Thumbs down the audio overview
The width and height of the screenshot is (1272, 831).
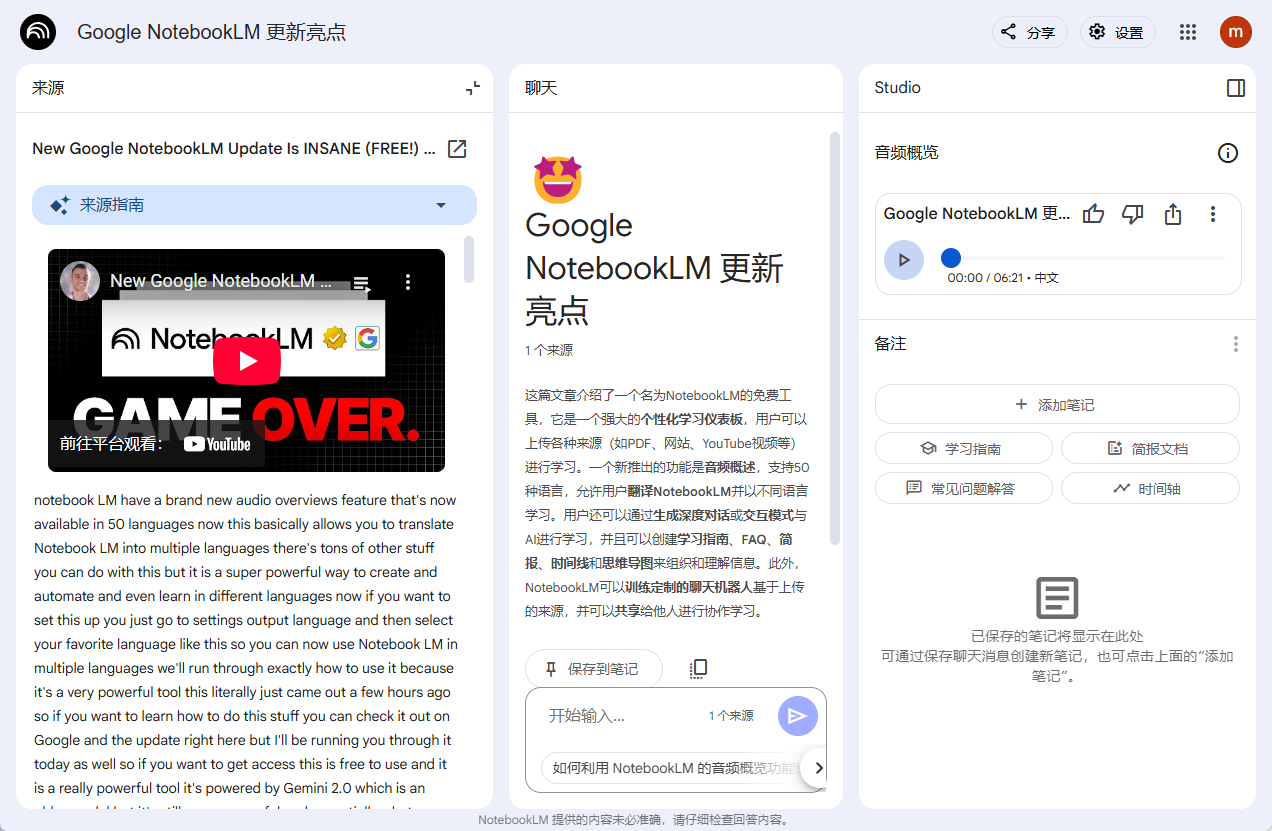[x=1133, y=214]
